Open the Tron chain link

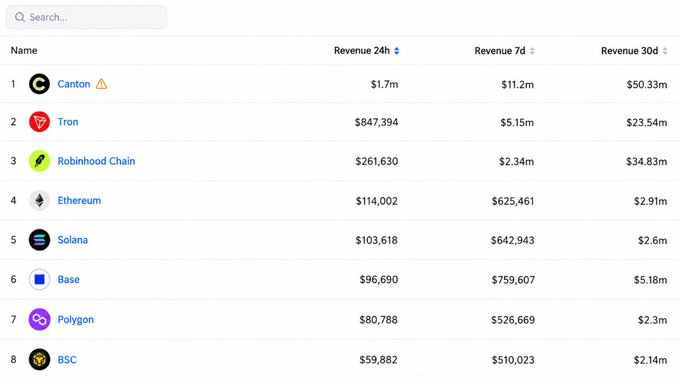68,122
